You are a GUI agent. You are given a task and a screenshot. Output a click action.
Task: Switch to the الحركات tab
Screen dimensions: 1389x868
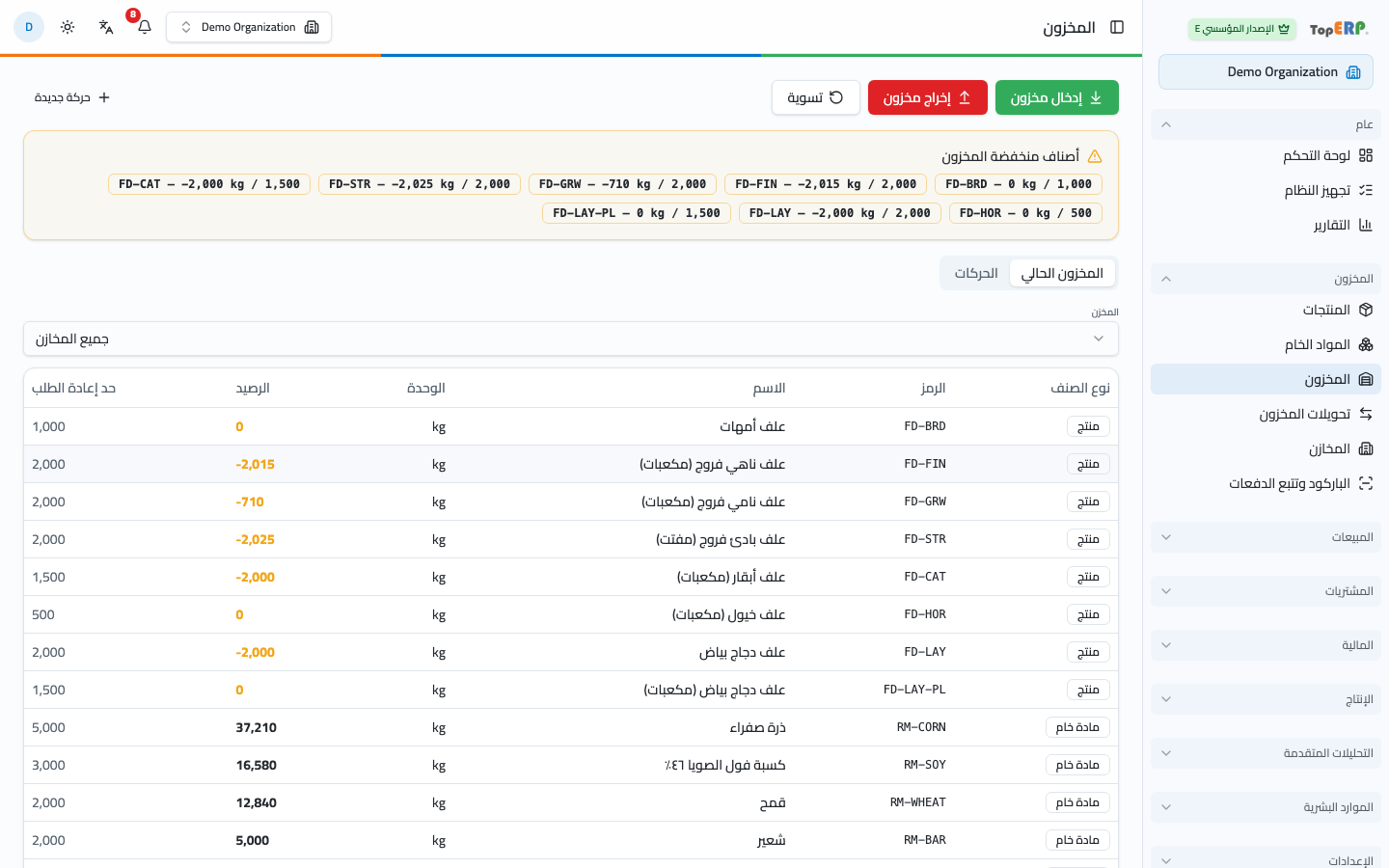(x=976, y=273)
